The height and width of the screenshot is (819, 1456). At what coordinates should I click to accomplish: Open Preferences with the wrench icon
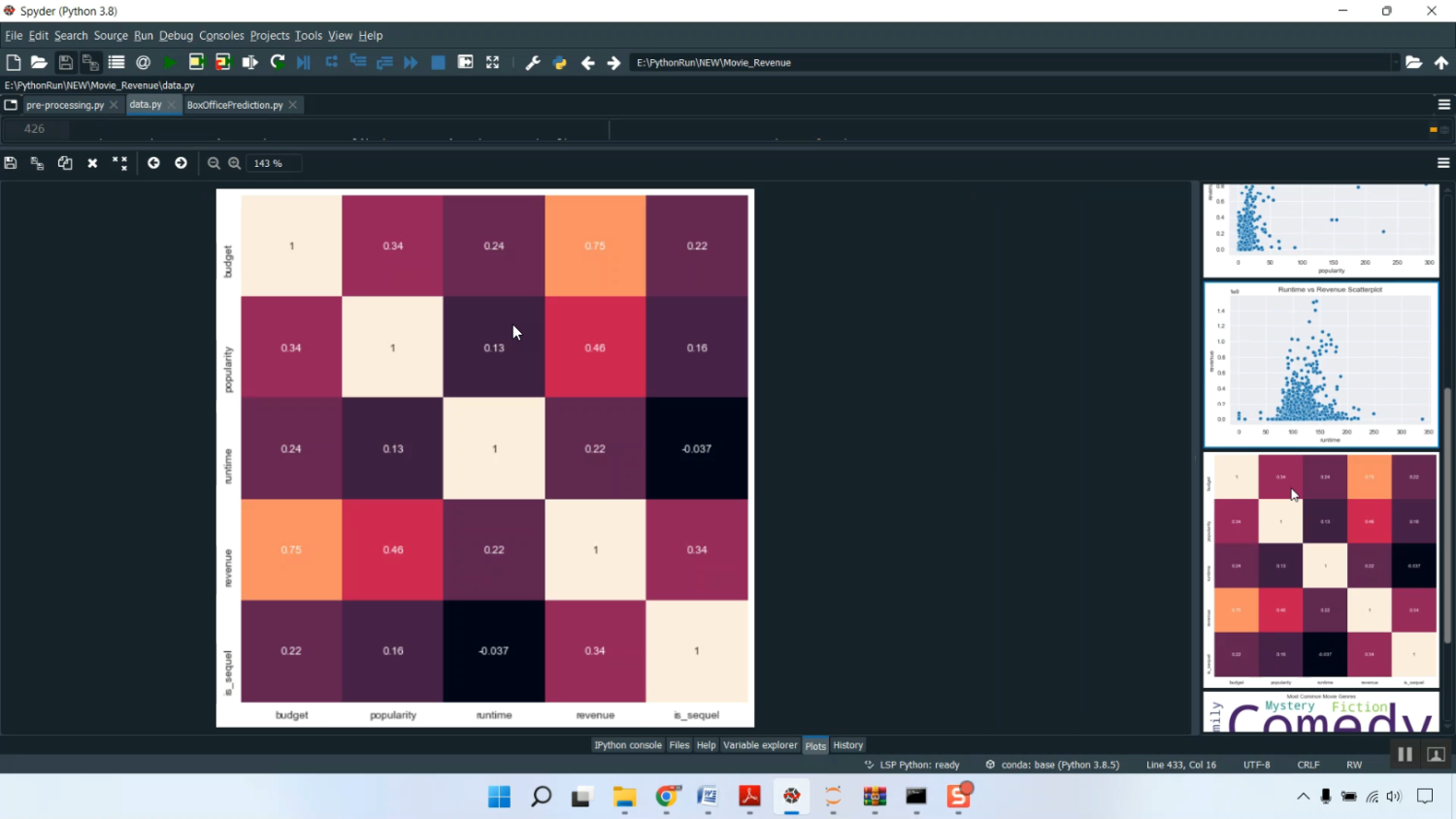click(x=532, y=62)
